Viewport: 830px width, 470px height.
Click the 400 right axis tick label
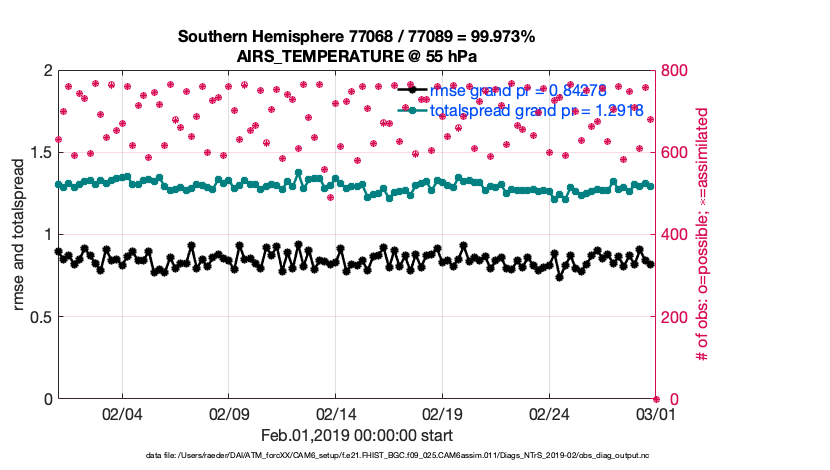click(675, 235)
